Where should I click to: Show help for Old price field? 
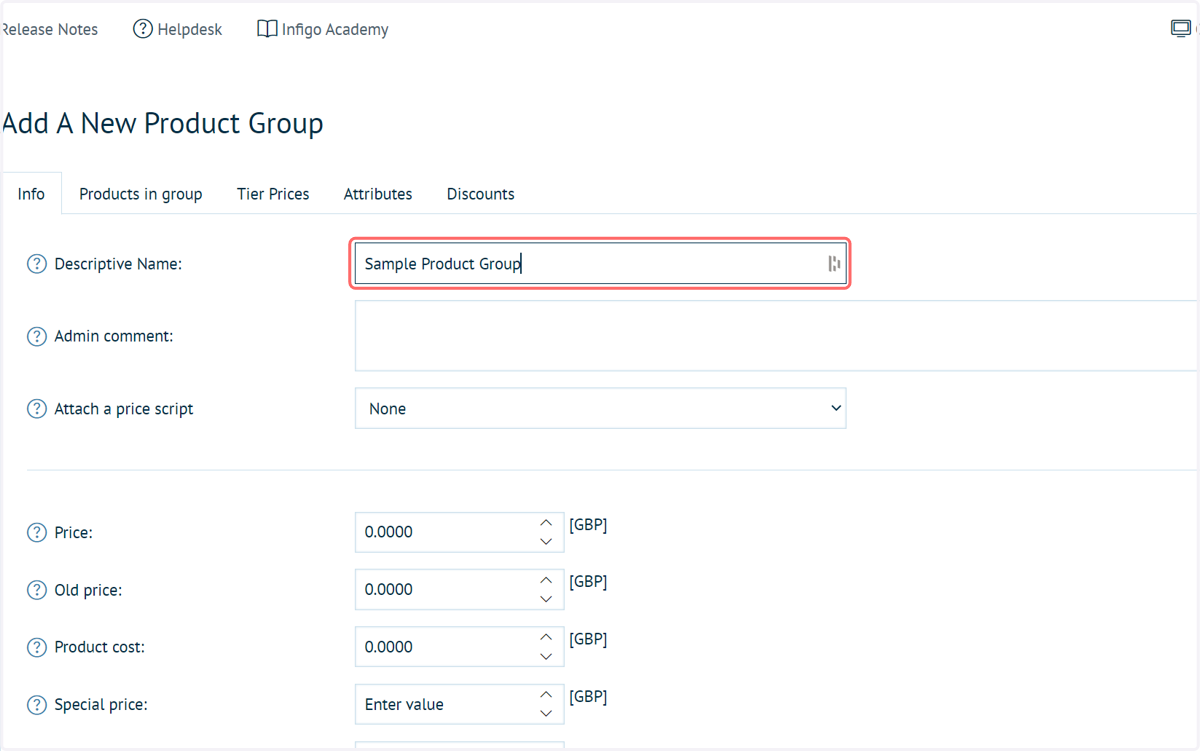click(x=37, y=590)
